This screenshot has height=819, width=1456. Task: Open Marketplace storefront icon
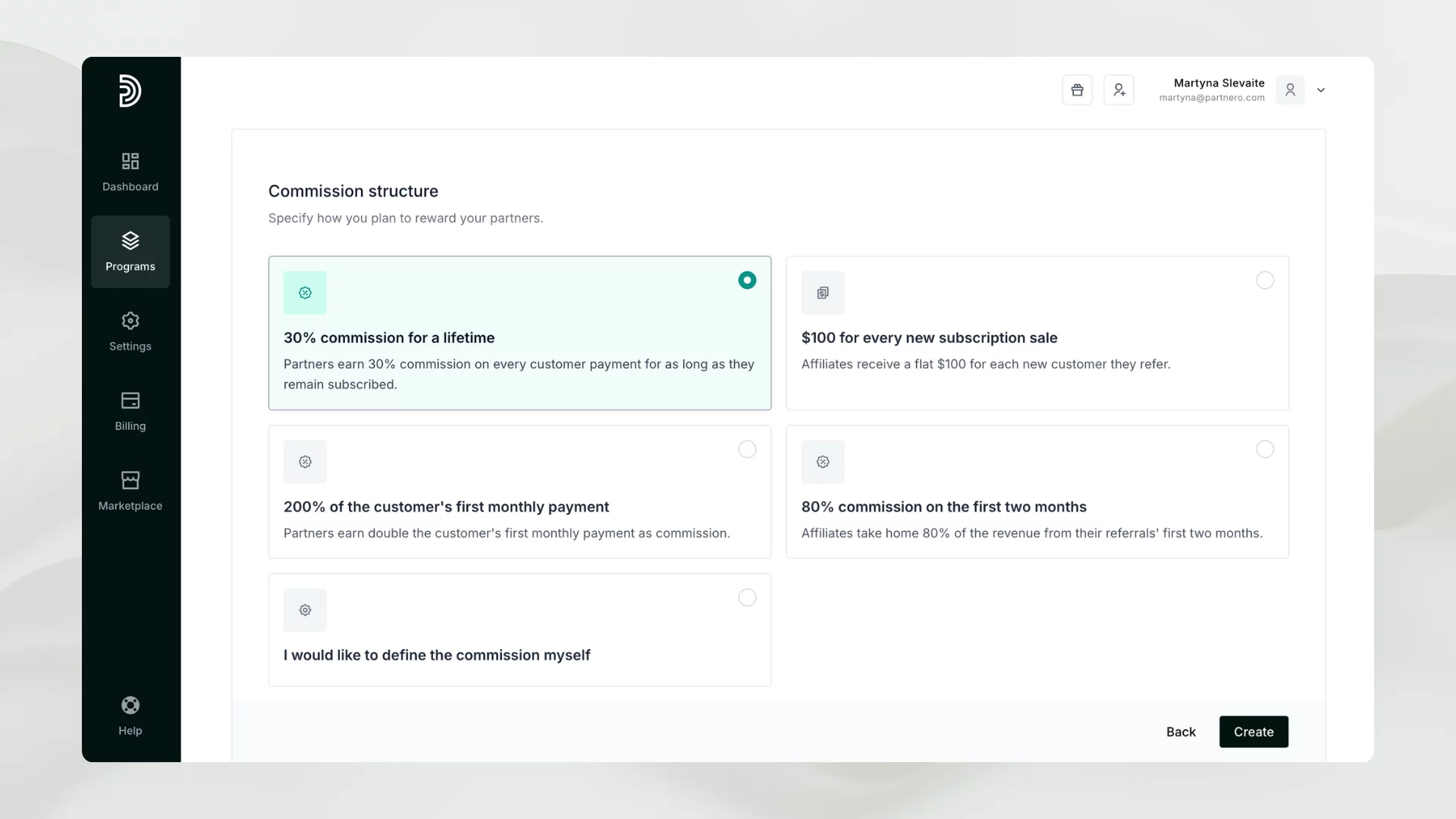click(130, 480)
